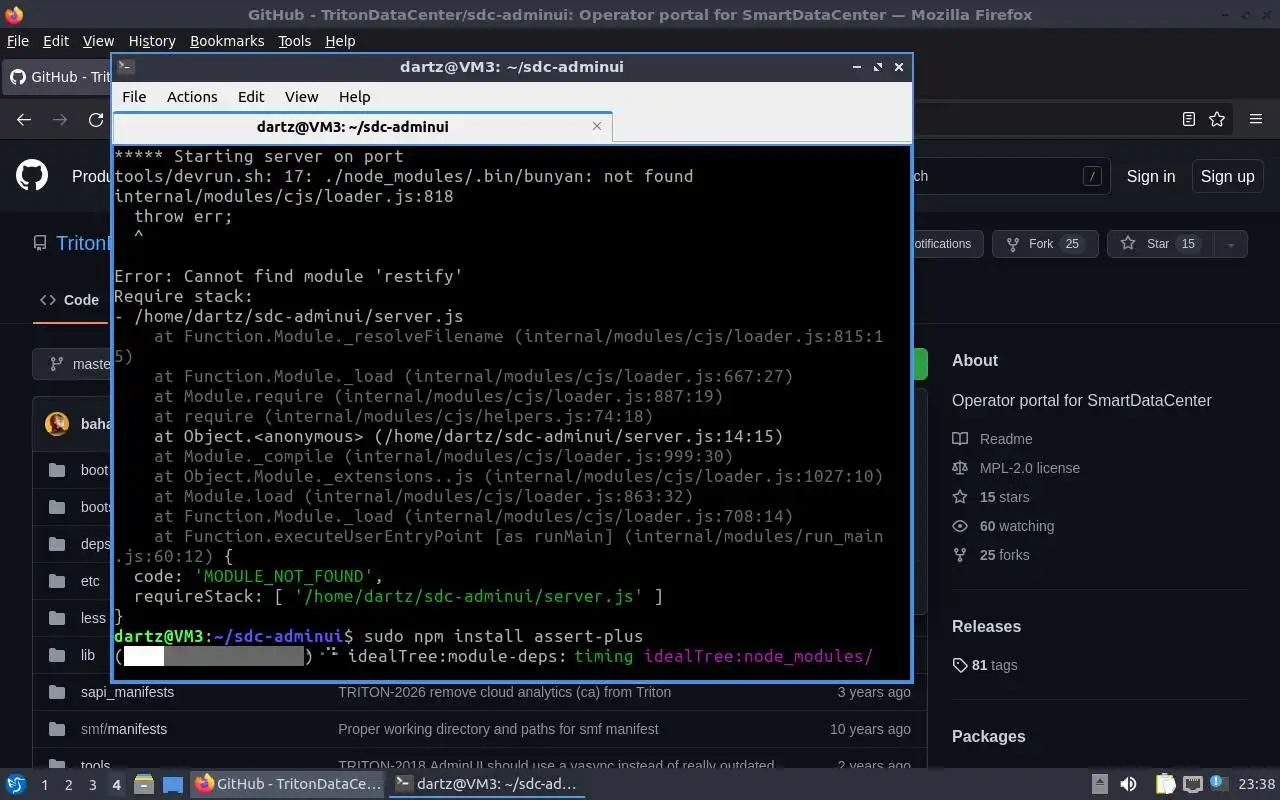
Task: Open the terminal Help menu
Action: [354, 97]
